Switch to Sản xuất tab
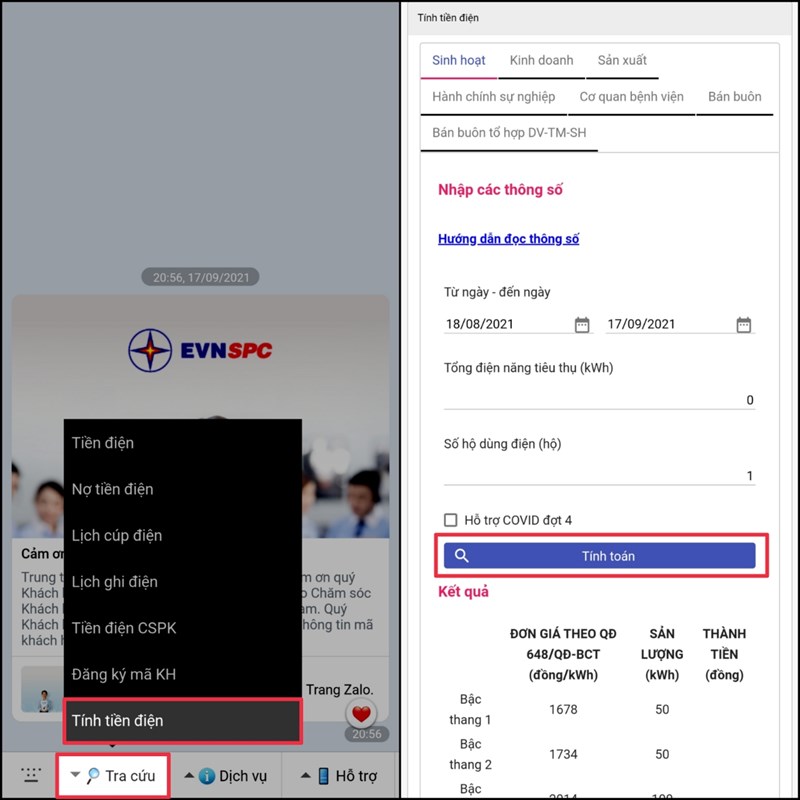 tap(622, 61)
